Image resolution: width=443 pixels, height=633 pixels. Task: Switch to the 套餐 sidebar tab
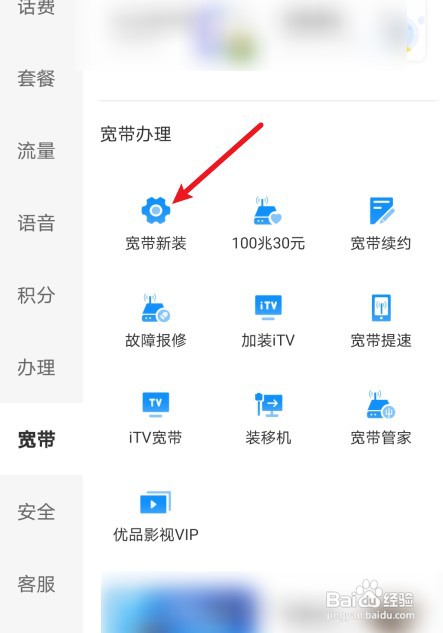click(x=36, y=78)
